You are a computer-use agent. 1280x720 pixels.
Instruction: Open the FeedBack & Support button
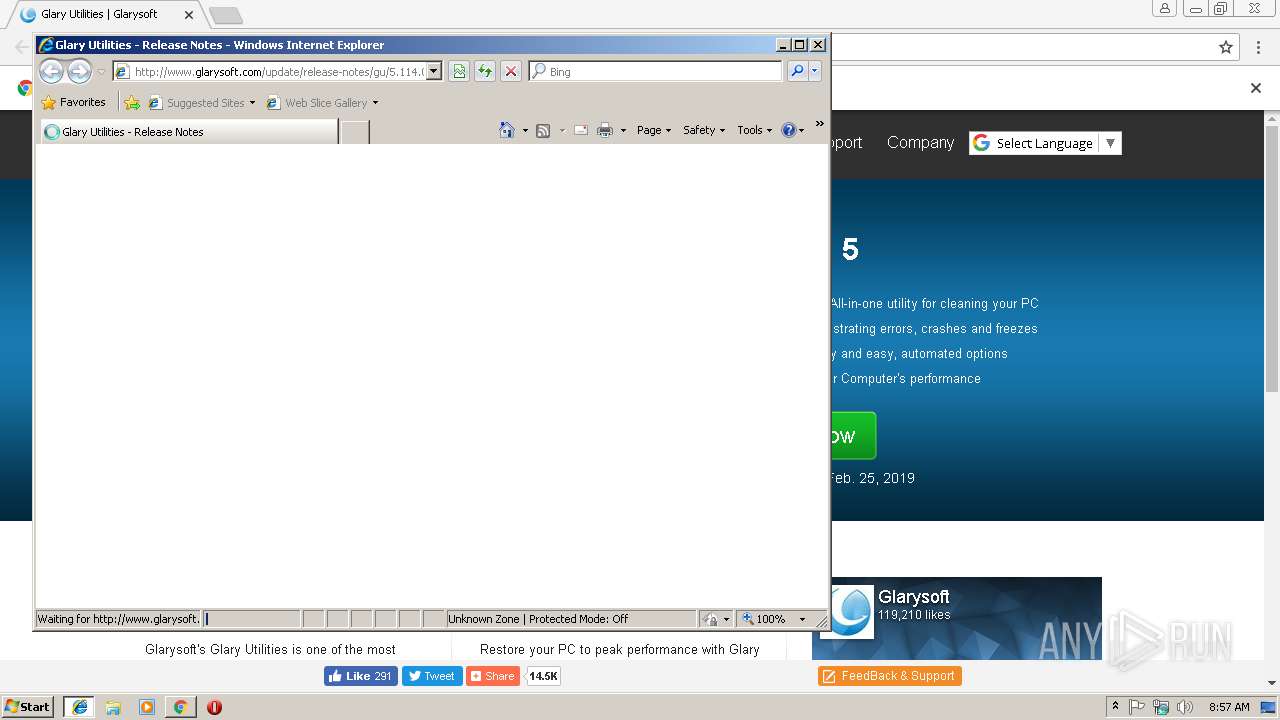point(890,676)
